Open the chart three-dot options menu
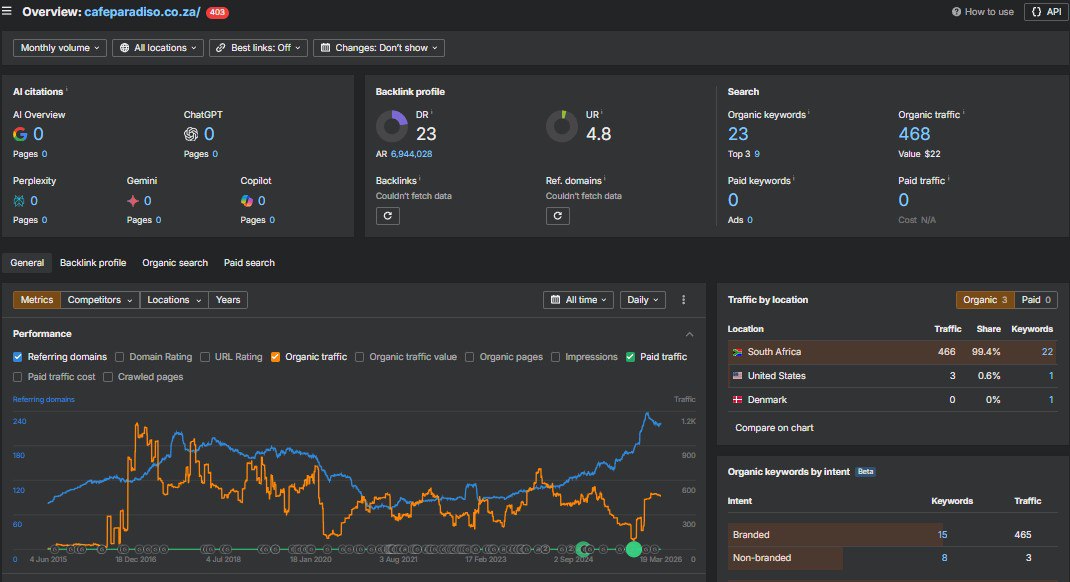 click(683, 300)
